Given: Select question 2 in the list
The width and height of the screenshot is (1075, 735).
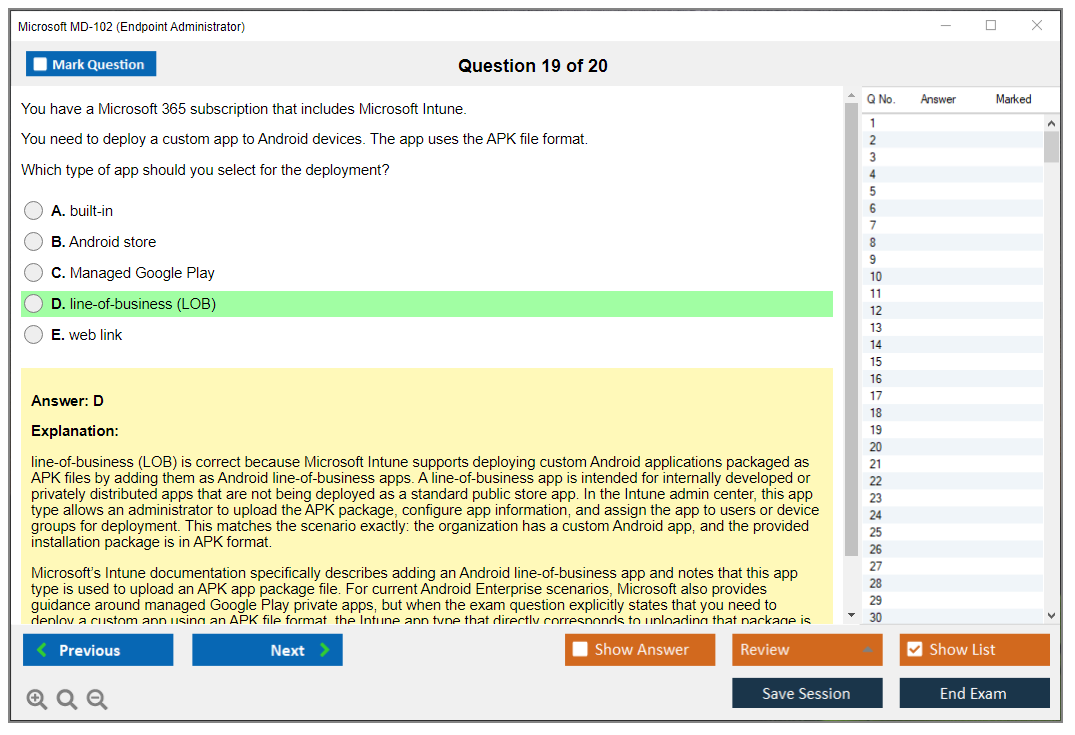Looking at the screenshot, I should (953, 140).
